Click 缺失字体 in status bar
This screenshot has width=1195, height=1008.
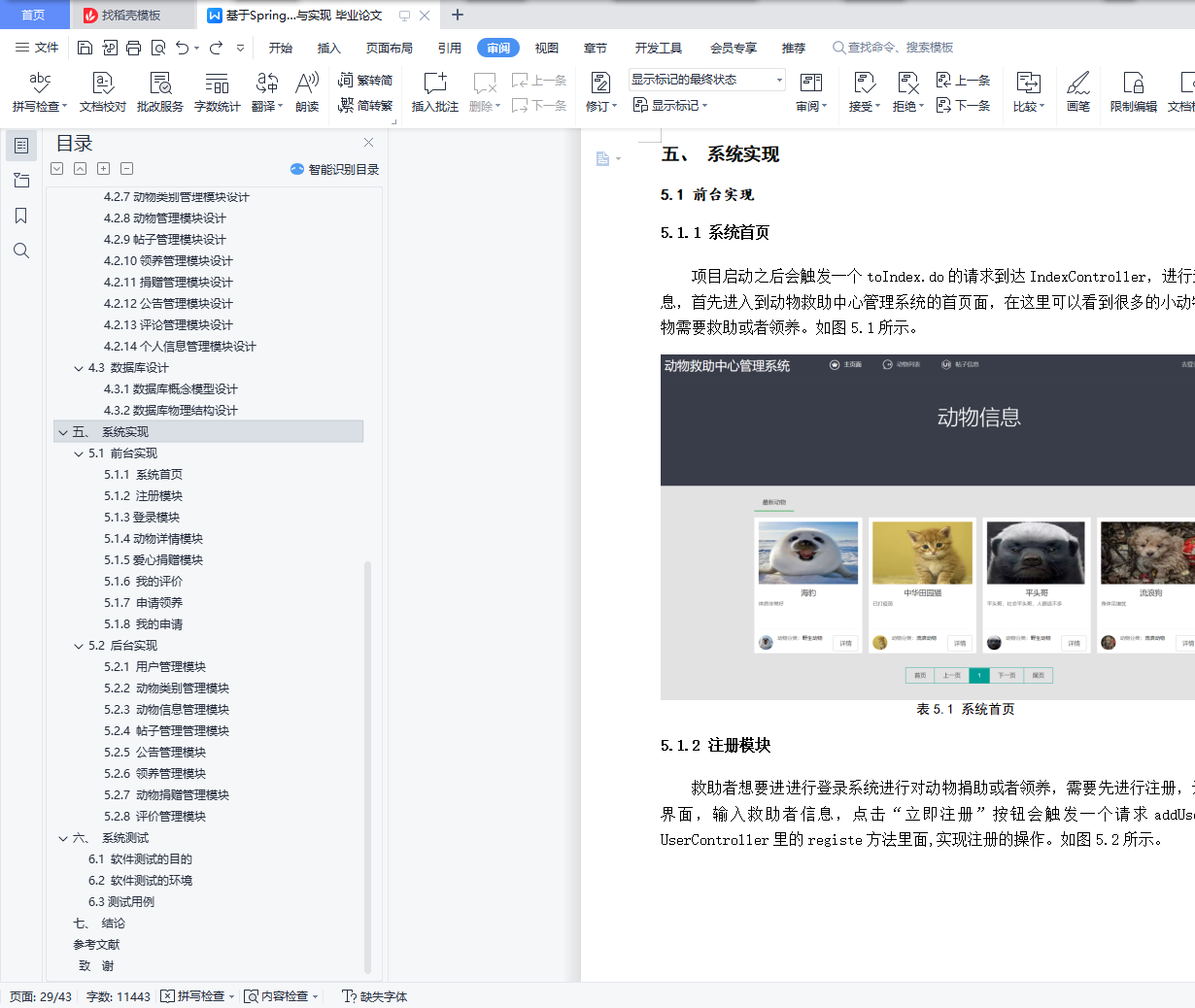point(375,996)
